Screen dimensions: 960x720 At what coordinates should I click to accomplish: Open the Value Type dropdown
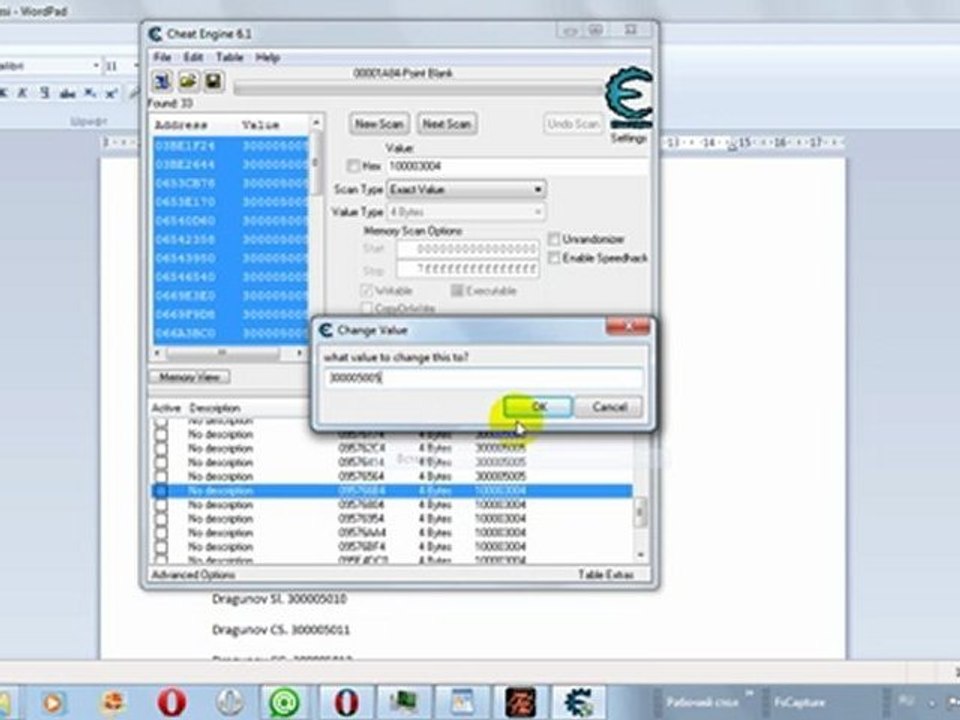467,212
